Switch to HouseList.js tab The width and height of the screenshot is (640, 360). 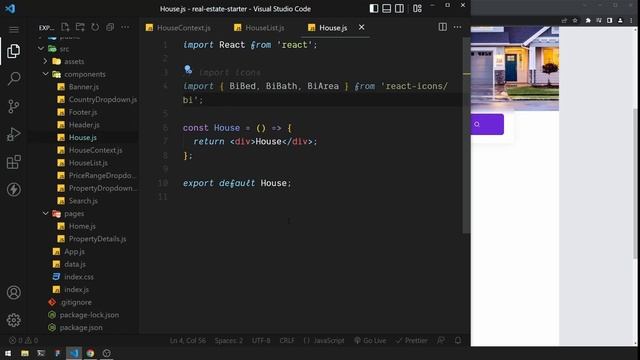coord(264,28)
